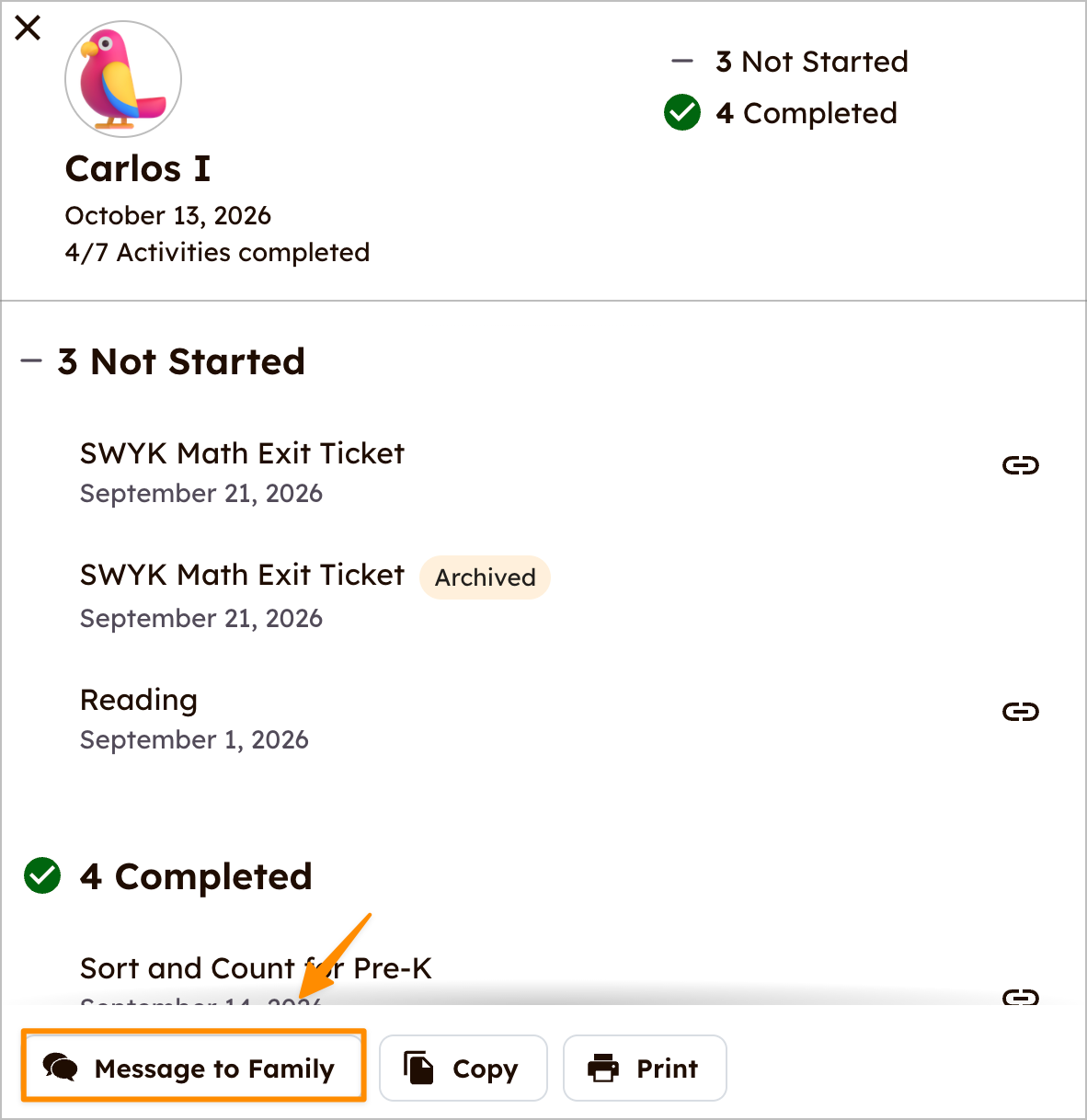Collapse the 4 Completed section heading
Viewport: 1087px width, 1120px height.
(168, 876)
